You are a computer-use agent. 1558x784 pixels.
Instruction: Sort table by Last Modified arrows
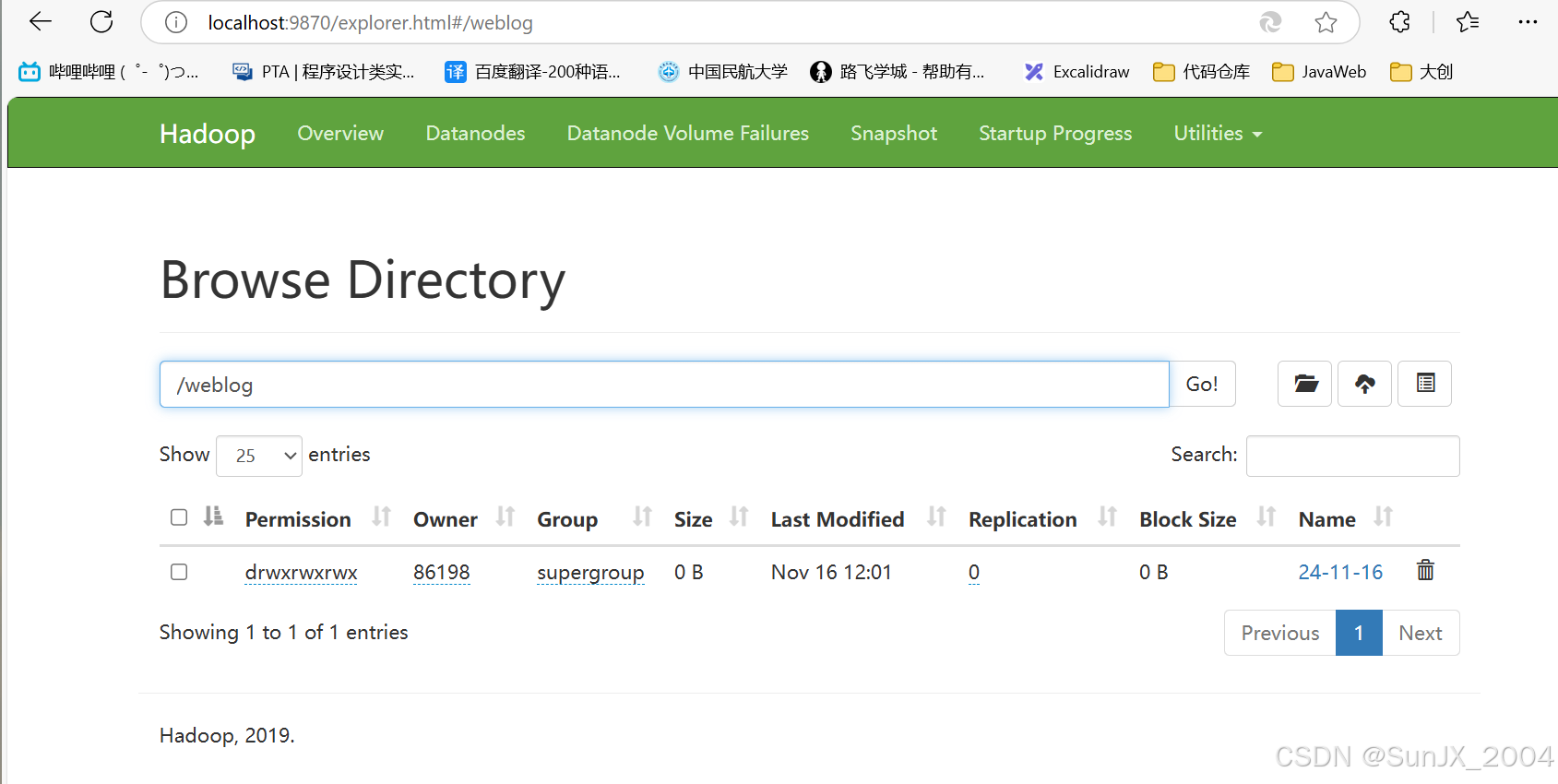coord(936,517)
